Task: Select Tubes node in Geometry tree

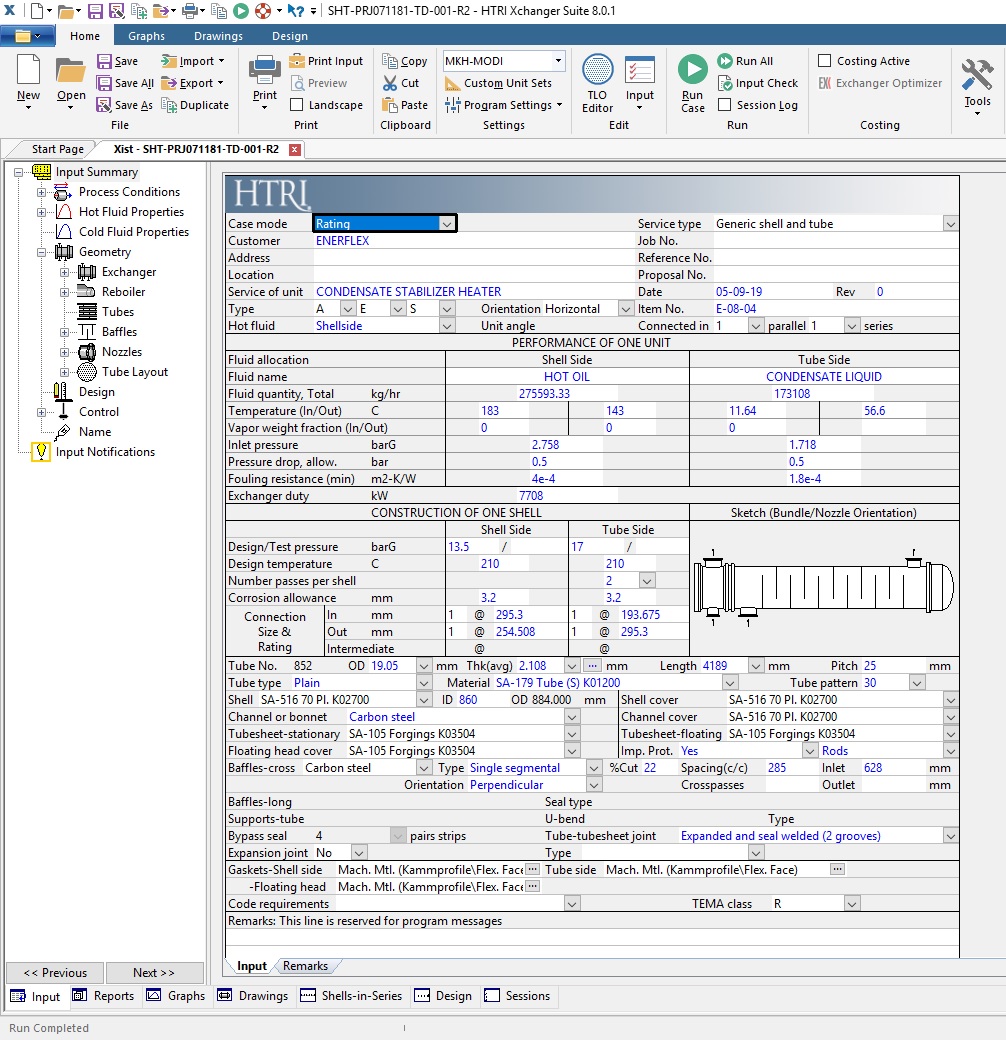Action: click(117, 312)
